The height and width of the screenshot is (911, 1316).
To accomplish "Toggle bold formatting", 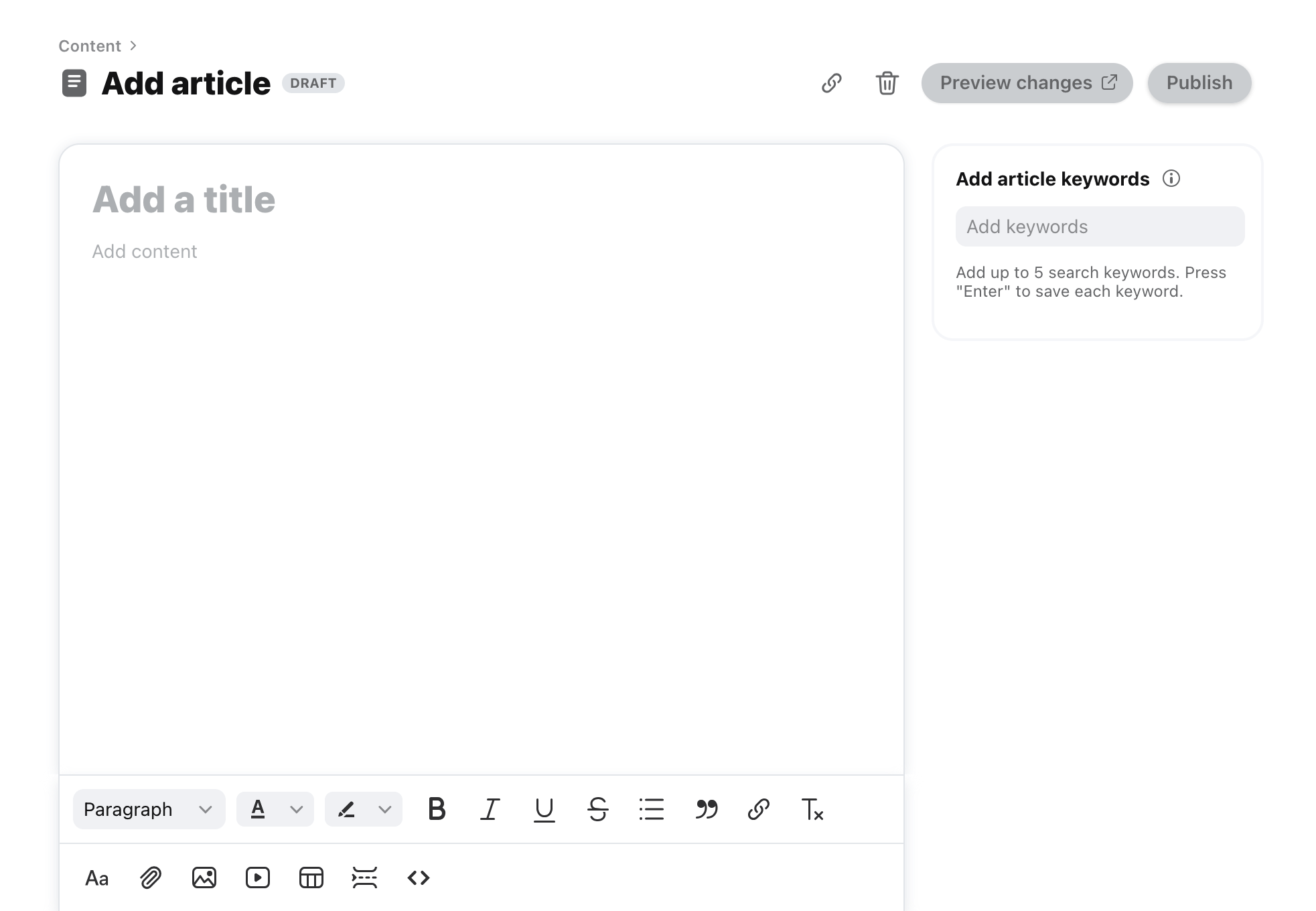I will pos(437,809).
